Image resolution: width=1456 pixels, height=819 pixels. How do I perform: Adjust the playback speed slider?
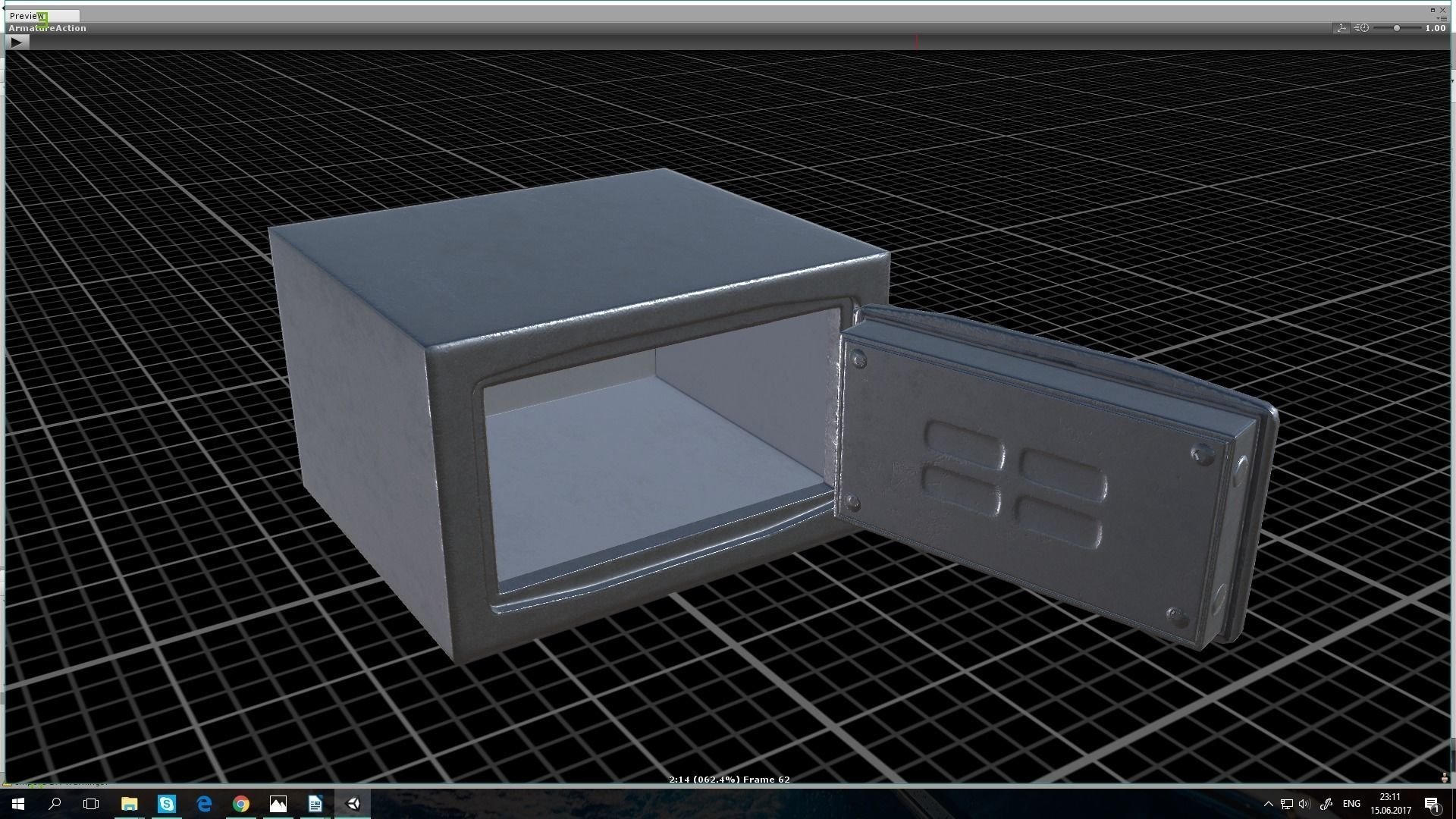pos(1397,28)
